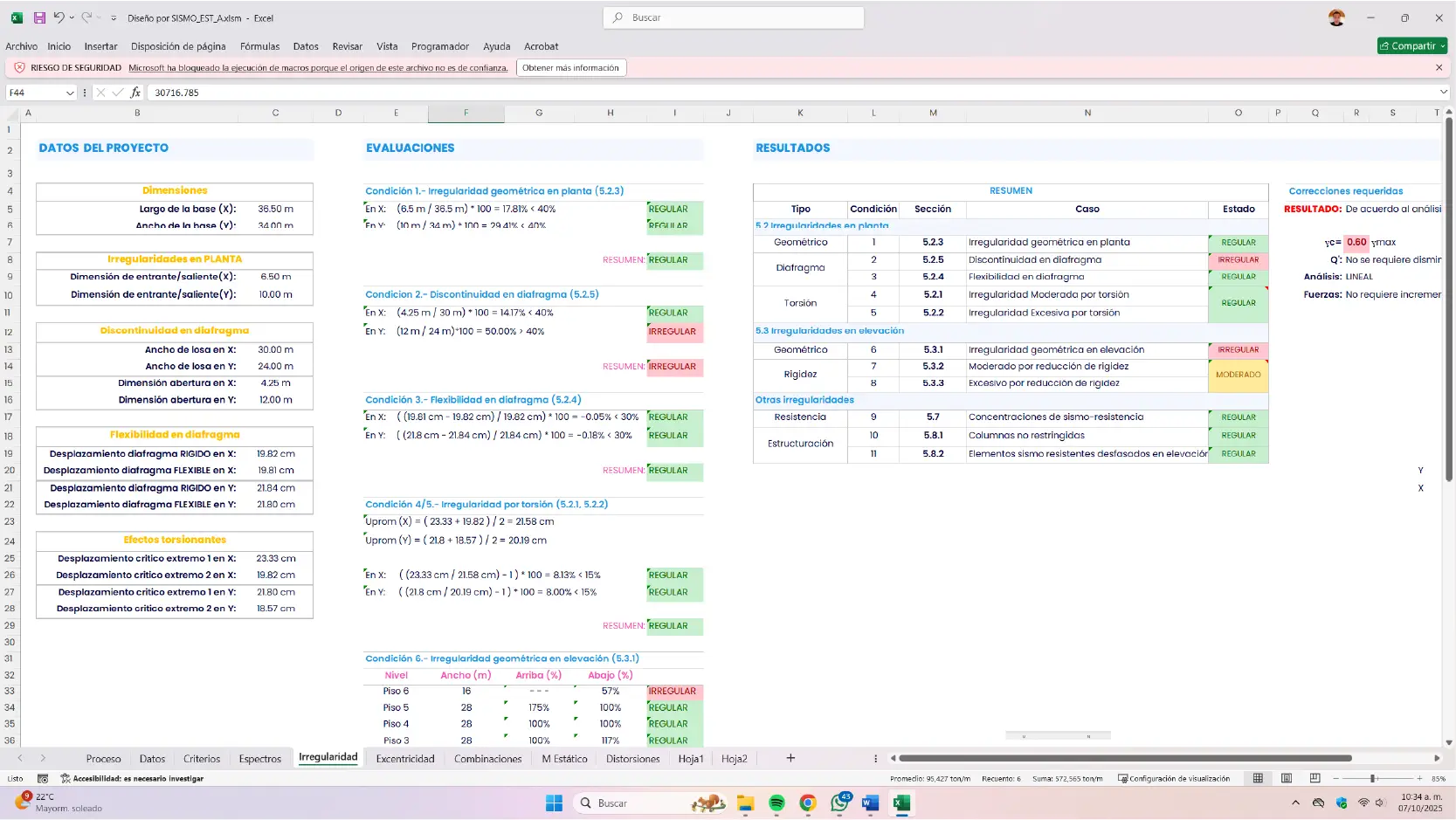Click the zoom slider in status bar
The image size is (1456, 820).
tap(1373, 778)
